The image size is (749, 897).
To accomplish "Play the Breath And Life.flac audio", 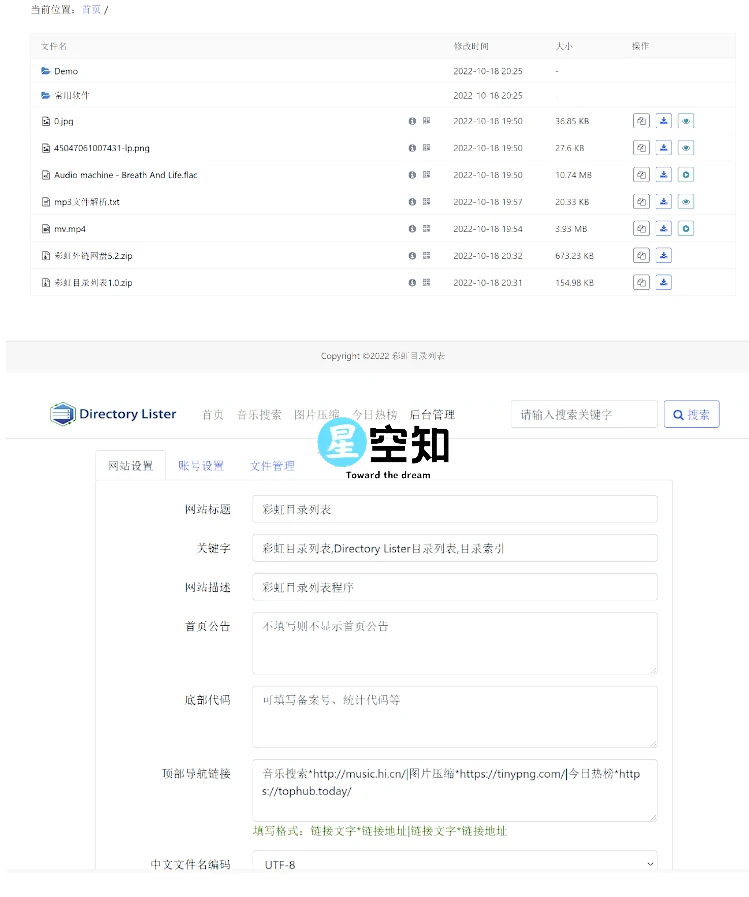I will coord(686,174).
